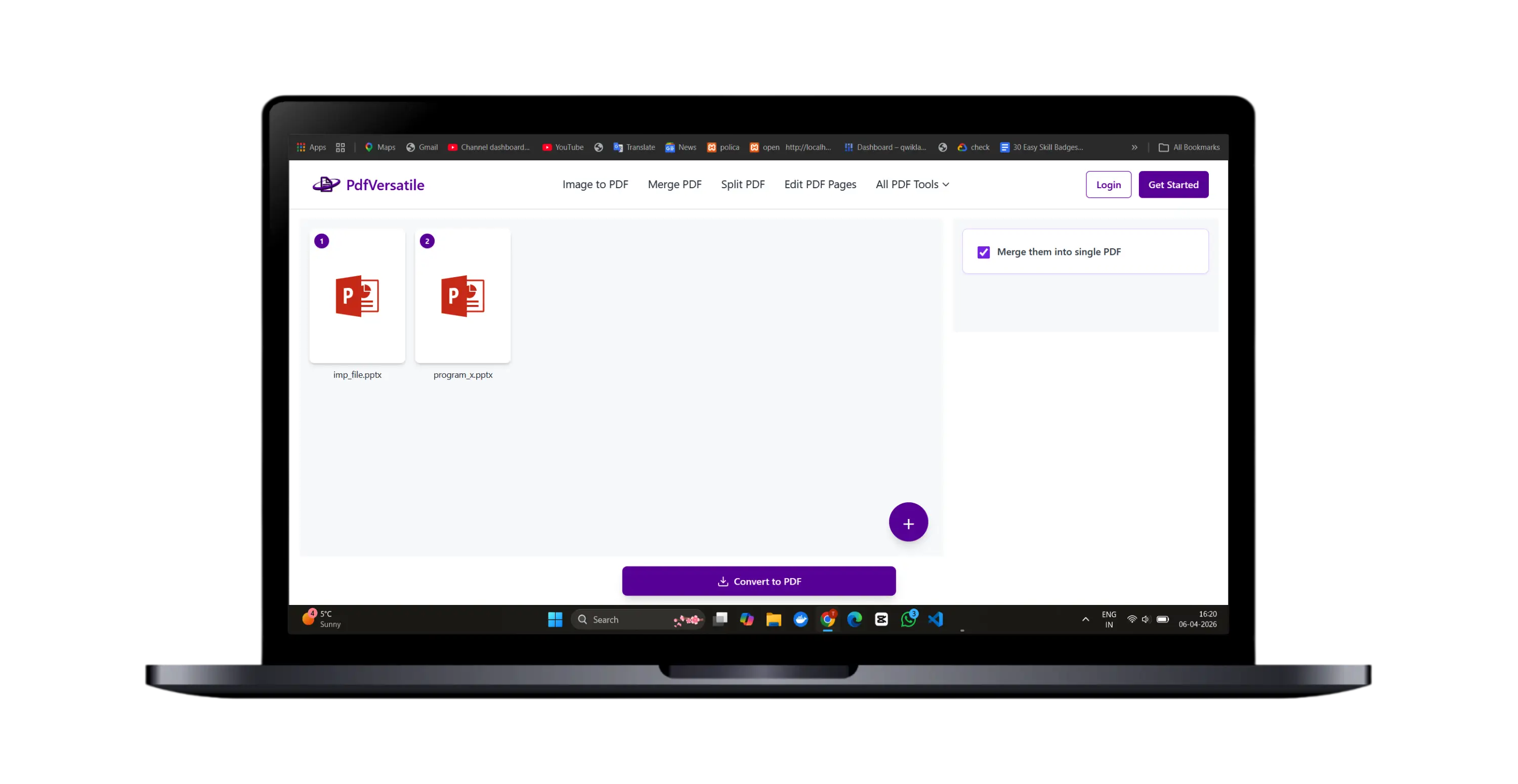The height and width of the screenshot is (784, 1518).
Task: Open the Windows Start menu
Action: 555,619
